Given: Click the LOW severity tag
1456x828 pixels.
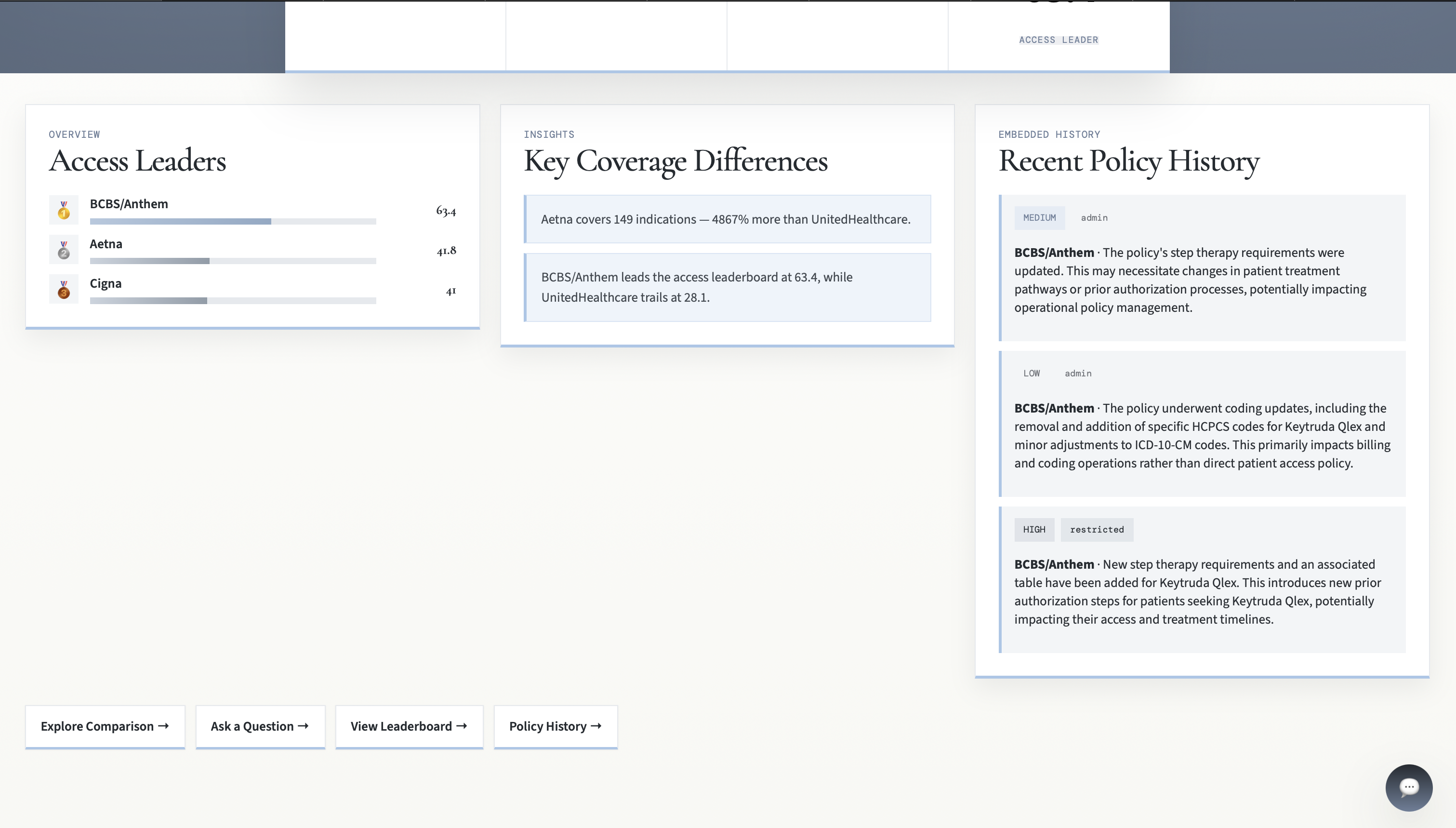Looking at the screenshot, I should pyautogui.click(x=1031, y=374).
